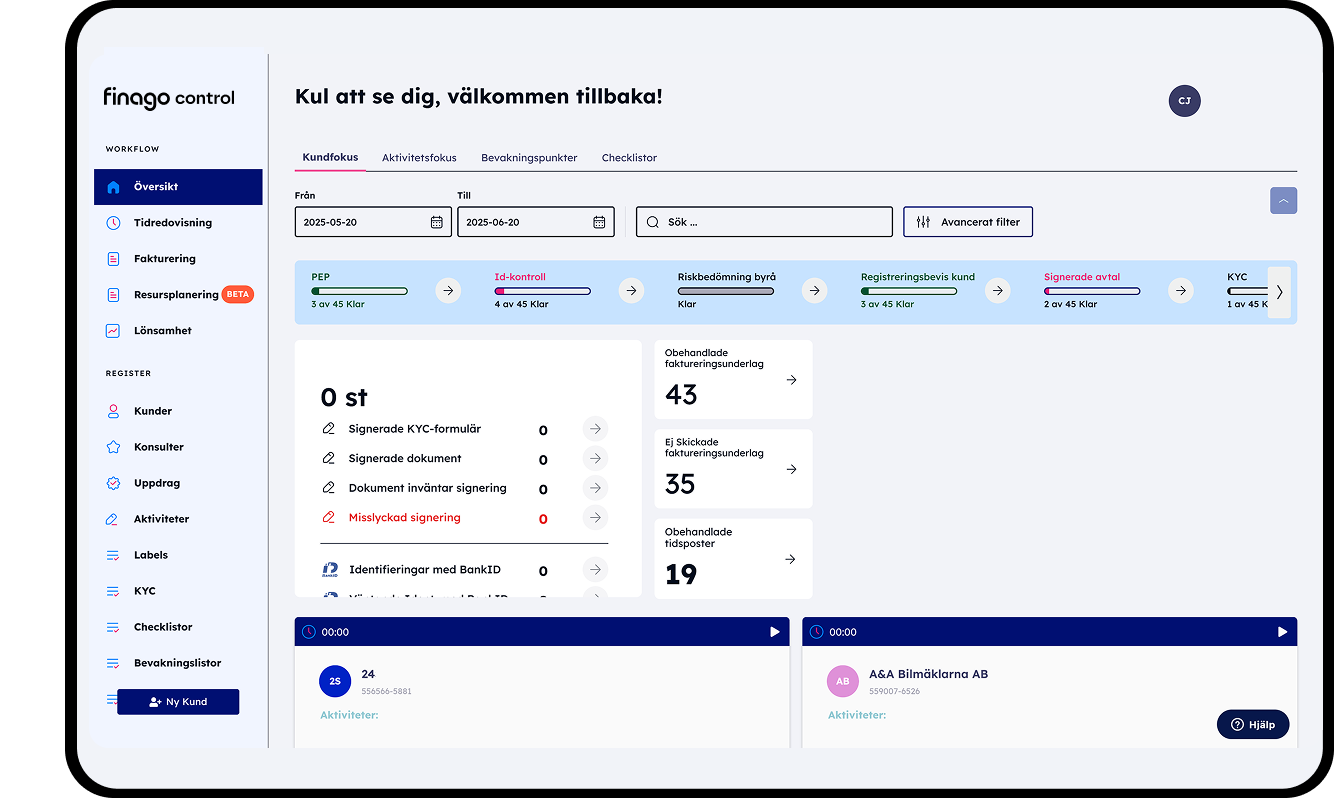Click the Konsulter star icon in sidebar
This screenshot has height=798, width=1334.
[x=113, y=447]
